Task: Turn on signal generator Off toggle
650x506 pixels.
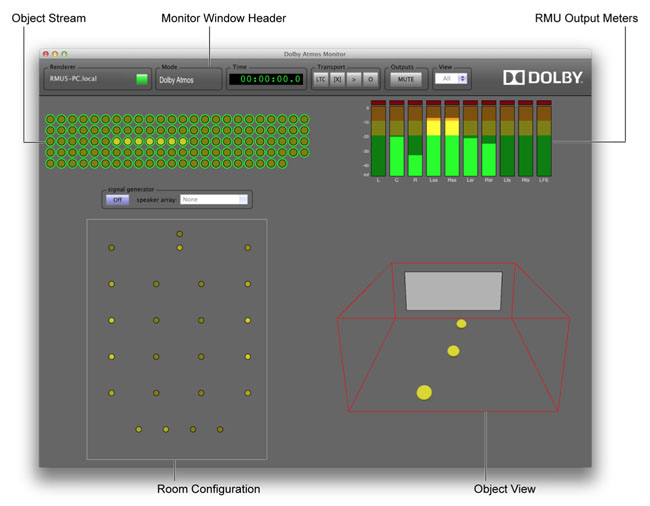Action: (x=117, y=200)
